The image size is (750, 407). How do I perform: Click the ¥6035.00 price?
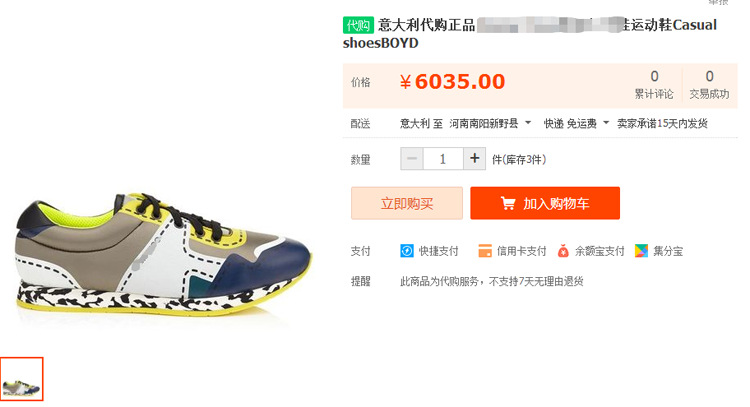(x=452, y=82)
